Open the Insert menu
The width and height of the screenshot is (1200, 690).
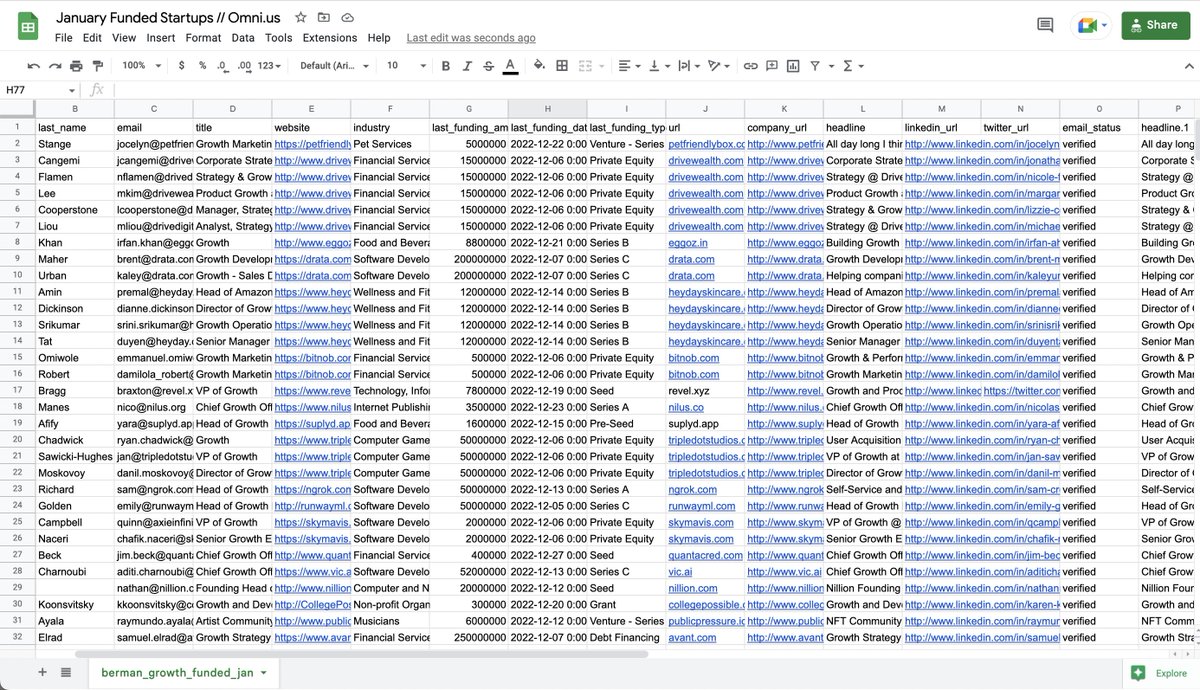tap(161, 38)
